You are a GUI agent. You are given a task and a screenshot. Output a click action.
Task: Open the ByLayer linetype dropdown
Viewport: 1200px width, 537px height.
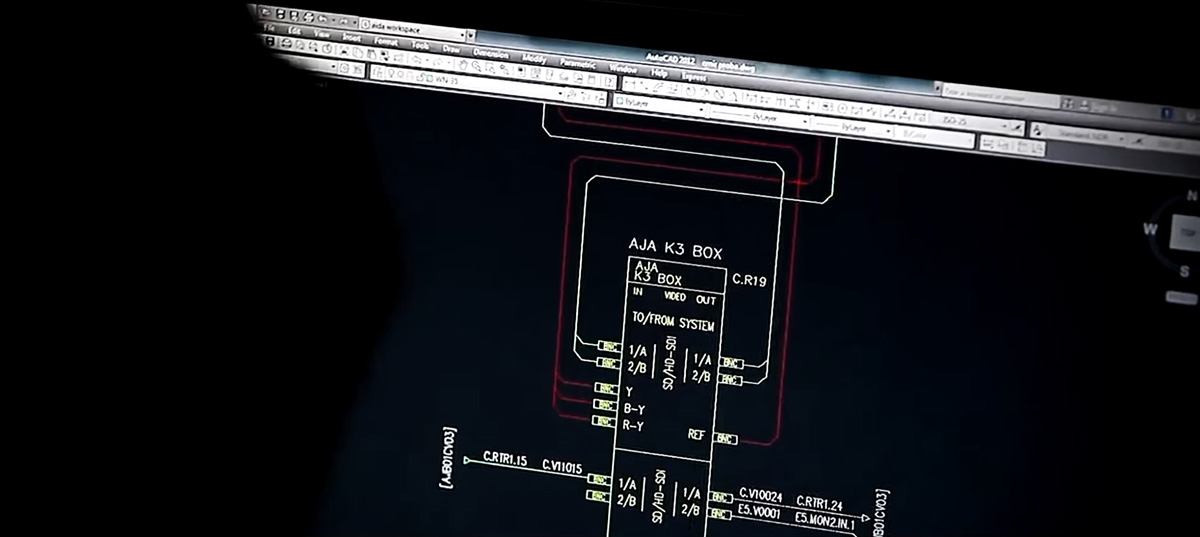[x=760, y=116]
